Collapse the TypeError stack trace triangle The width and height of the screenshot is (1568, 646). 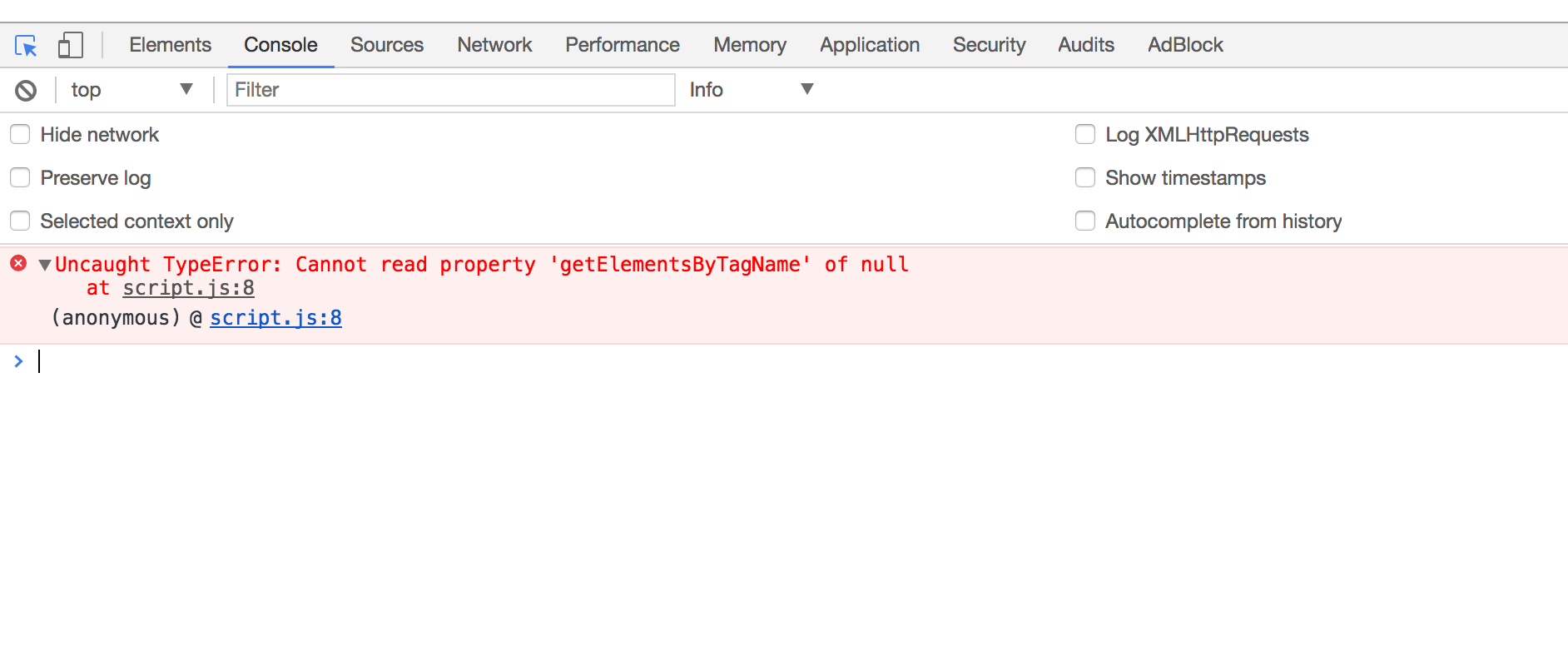[45, 265]
